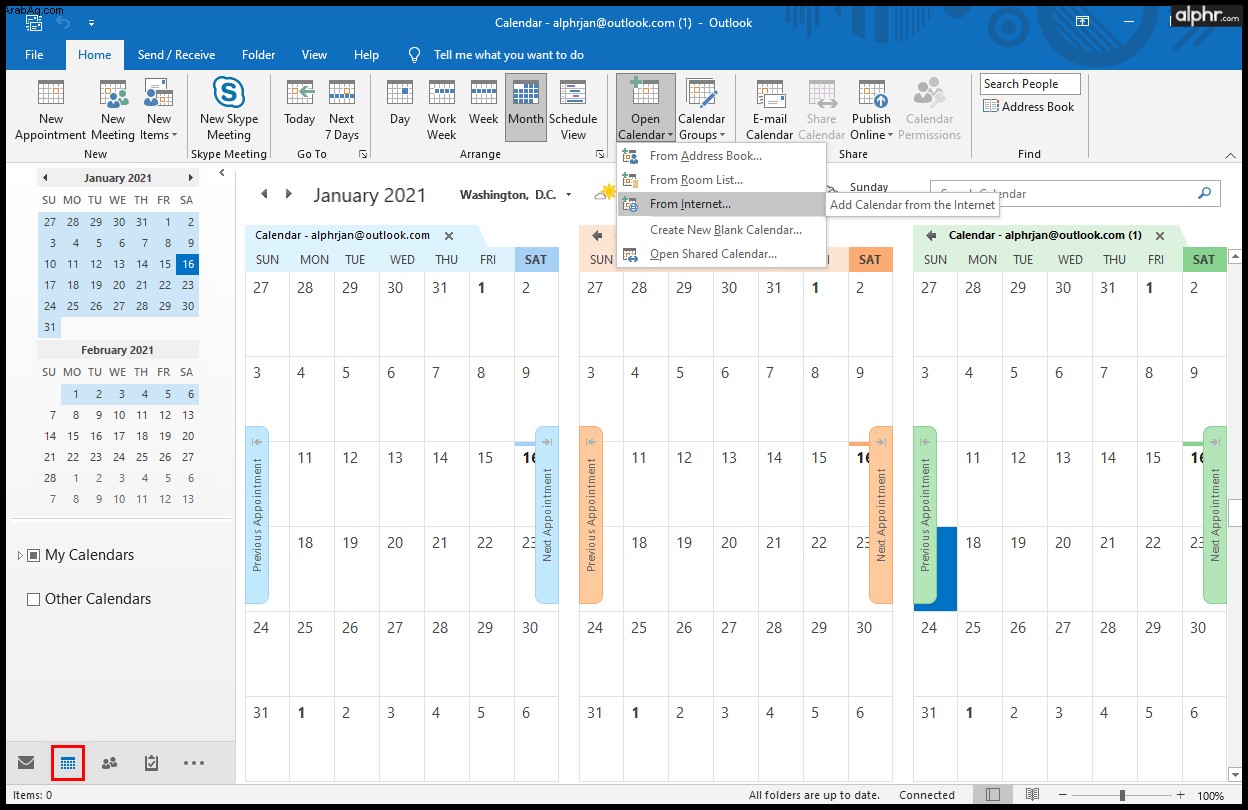
Task: Toggle the Other Calendars checkbox
Action: (x=34, y=600)
